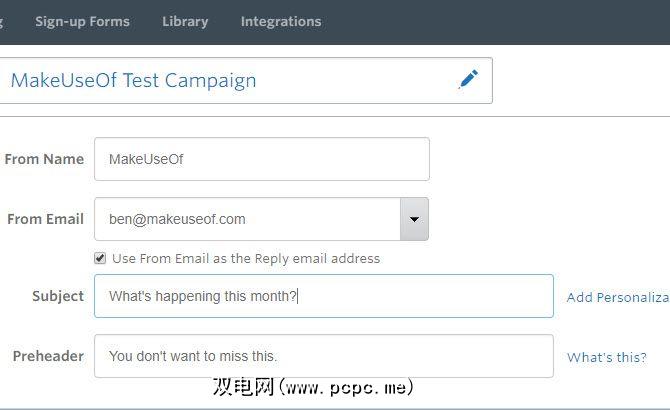Open the 'What's this?' preheader help link

[606, 357]
